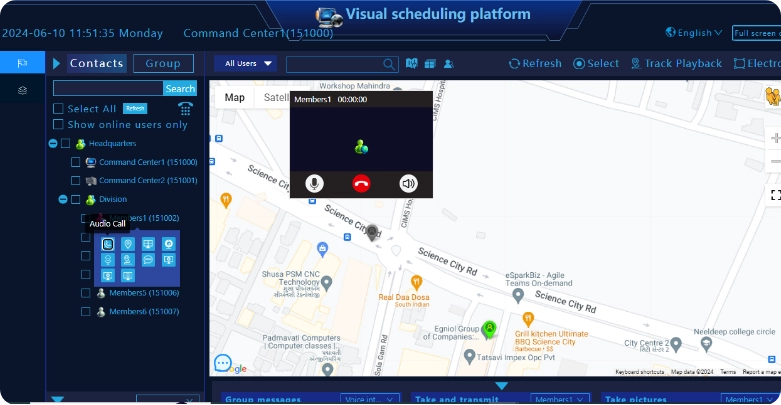Mute the microphone in the call window
Image resolution: width=781 pixels, height=405 pixels.
click(x=314, y=183)
